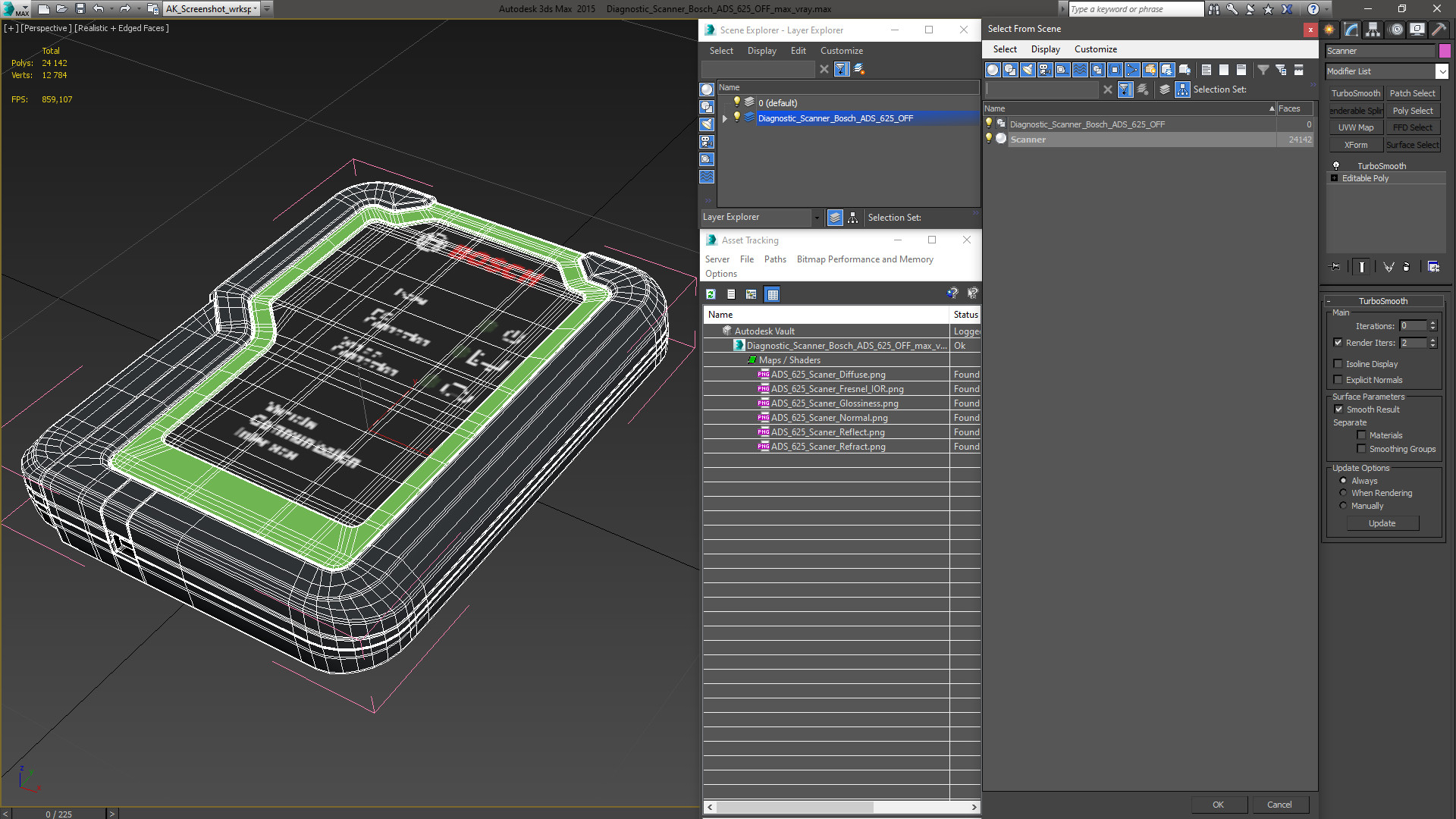Open the Motion panel tab
The height and width of the screenshot is (819, 1456).
pyautogui.click(x=1395, y=30)
